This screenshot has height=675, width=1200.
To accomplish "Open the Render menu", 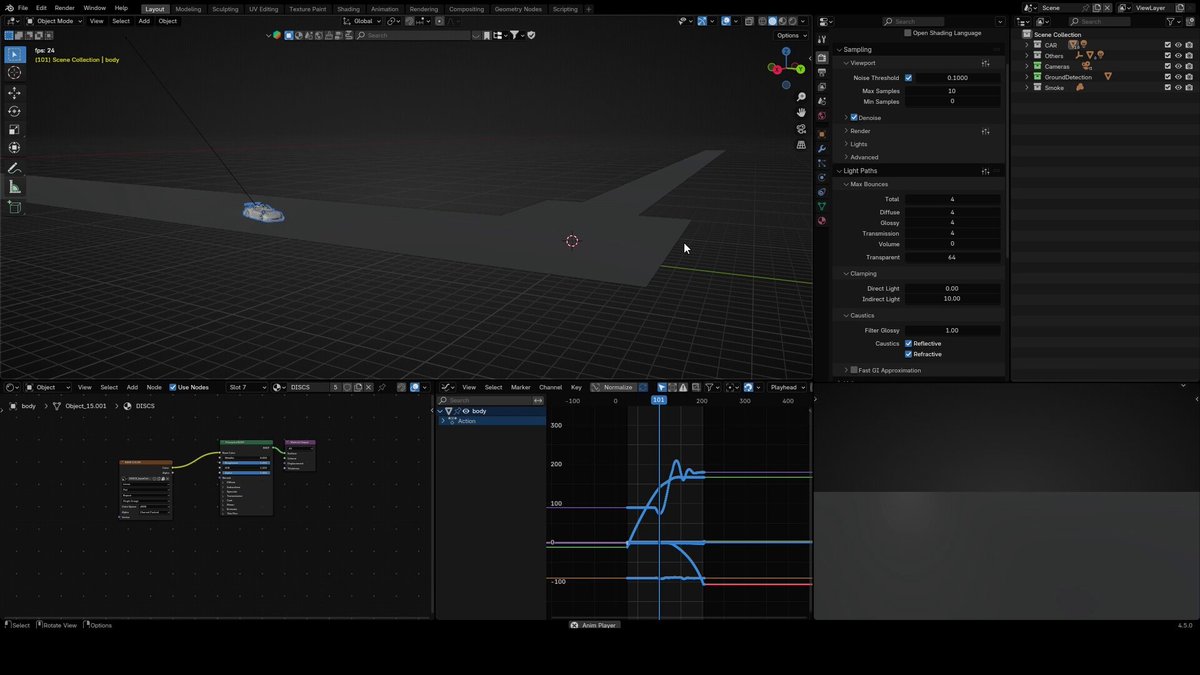I will click(64, 8).
